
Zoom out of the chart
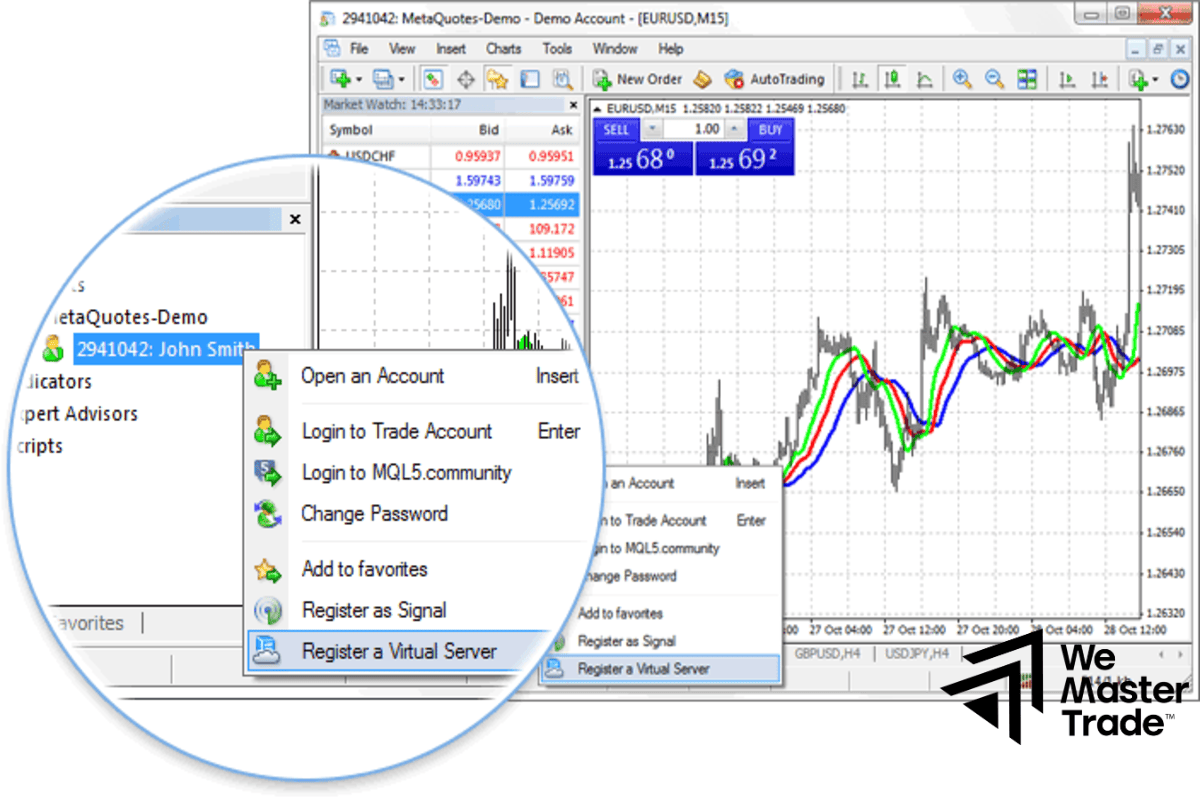(x=993, y=78)
